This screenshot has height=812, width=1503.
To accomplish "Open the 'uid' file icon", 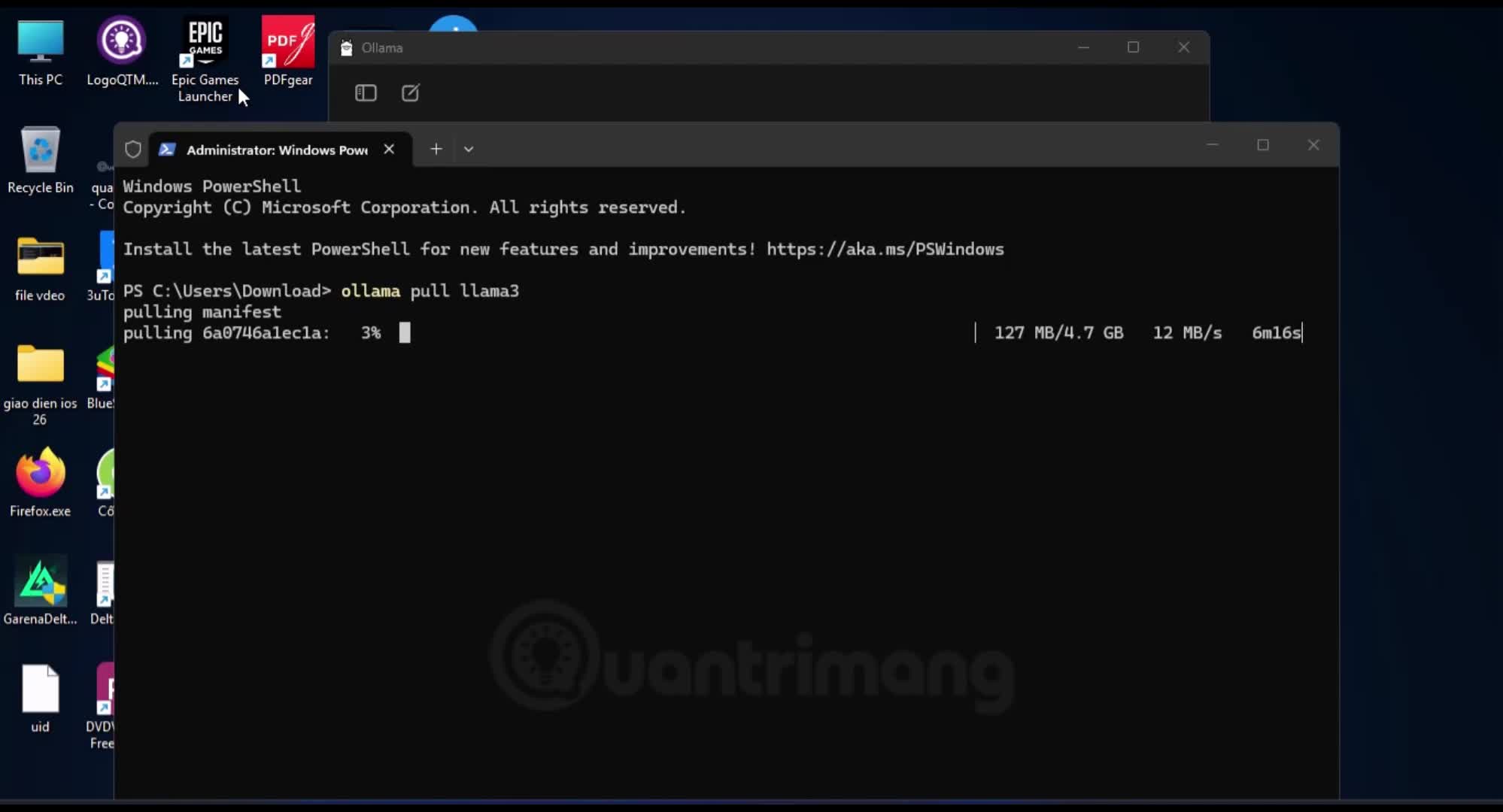I will click(x=41, y=699).
